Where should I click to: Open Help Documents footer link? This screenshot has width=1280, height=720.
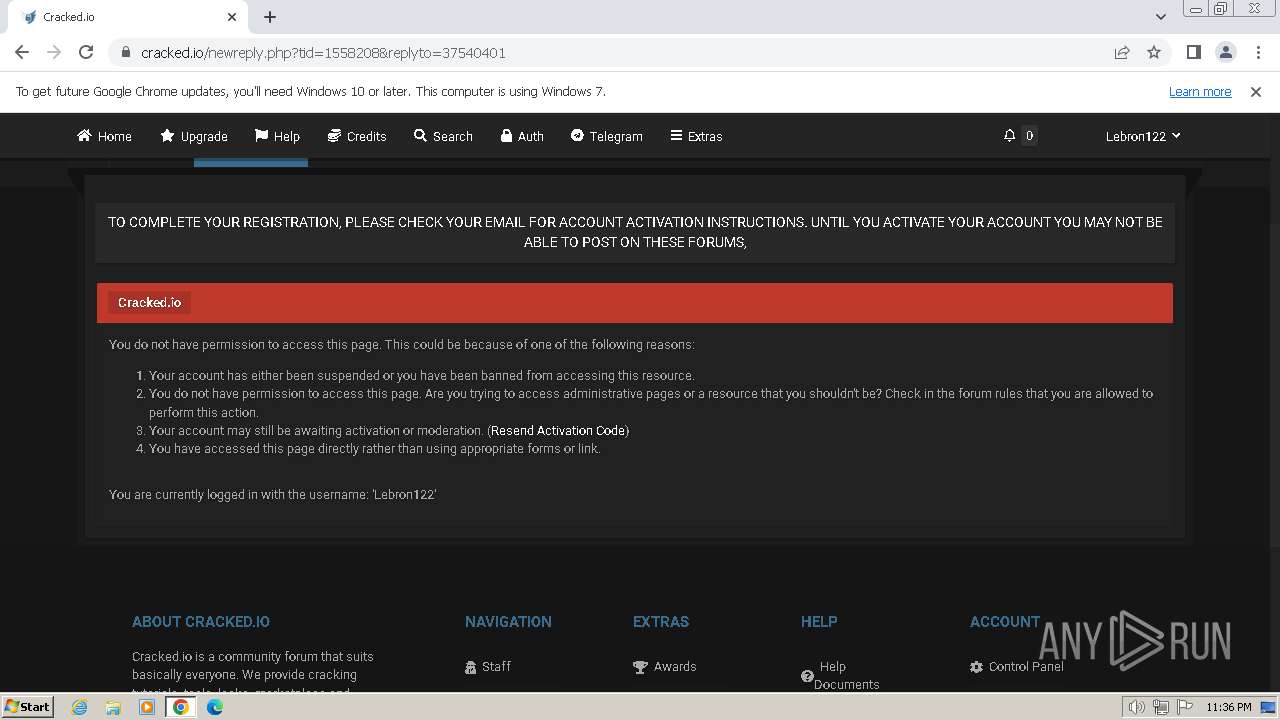[846, 675]
